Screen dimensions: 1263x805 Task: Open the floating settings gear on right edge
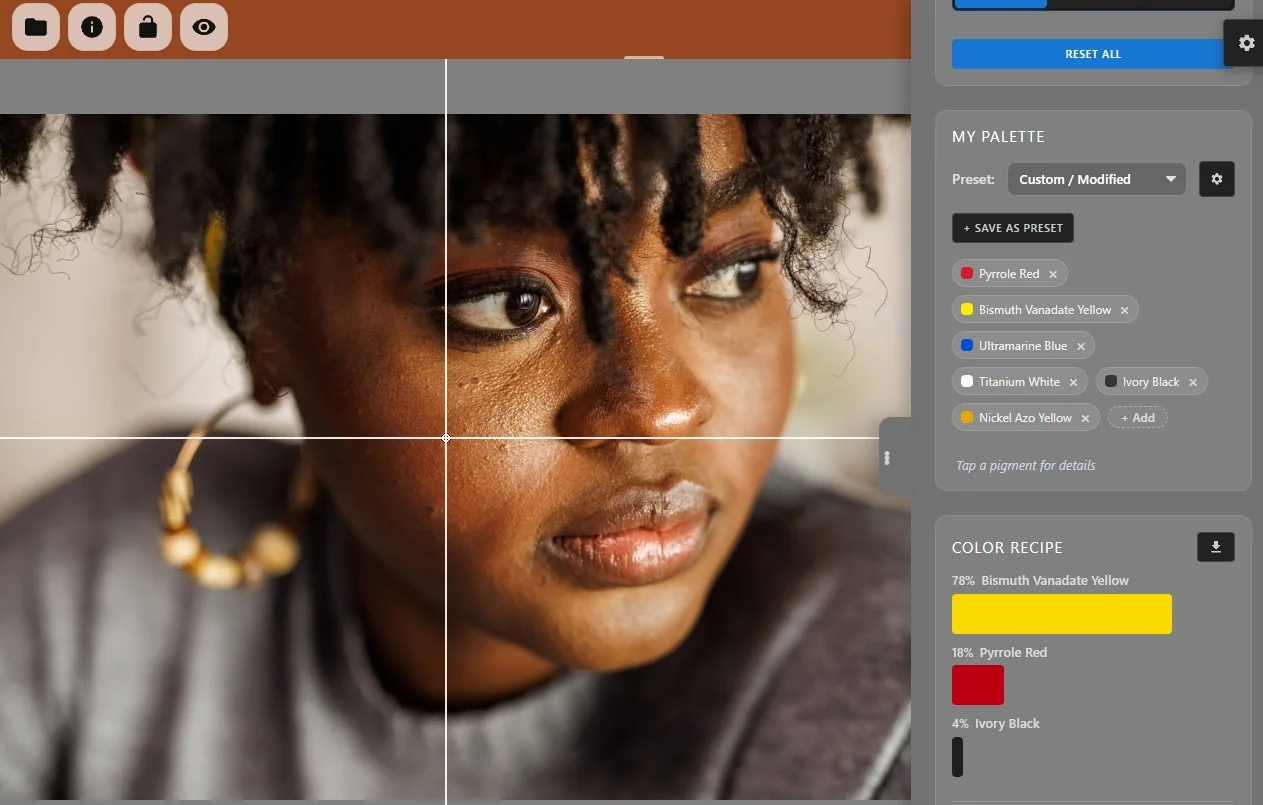pyautogui.click(x=1245, y=43)
